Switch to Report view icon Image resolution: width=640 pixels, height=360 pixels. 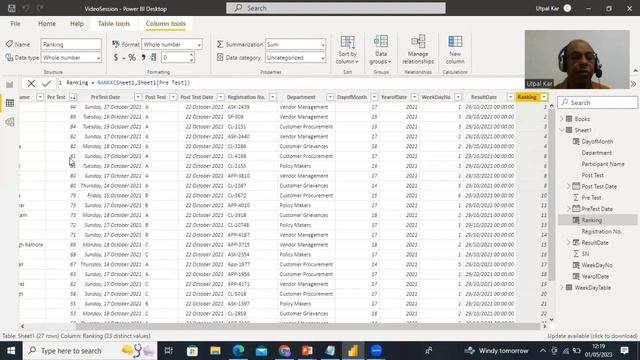pos(9,84)
